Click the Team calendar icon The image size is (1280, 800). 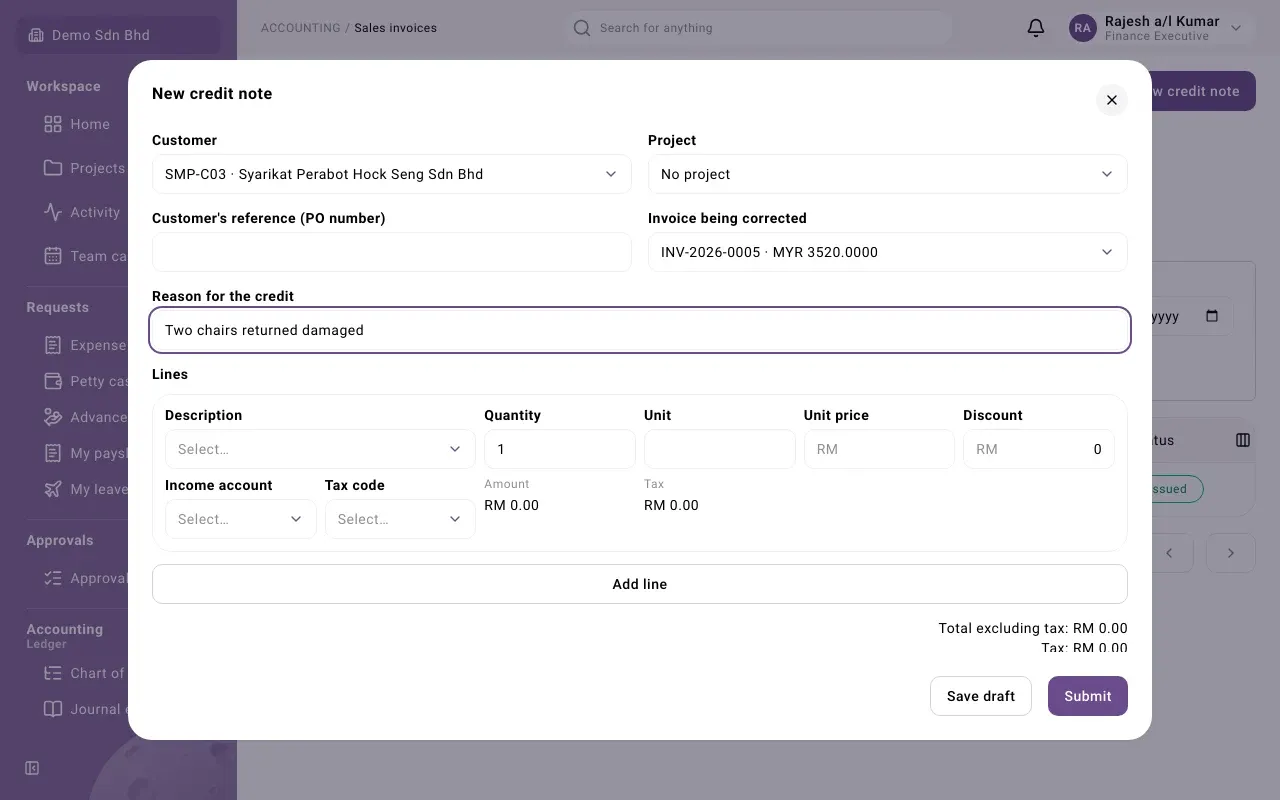click(53, 256)
